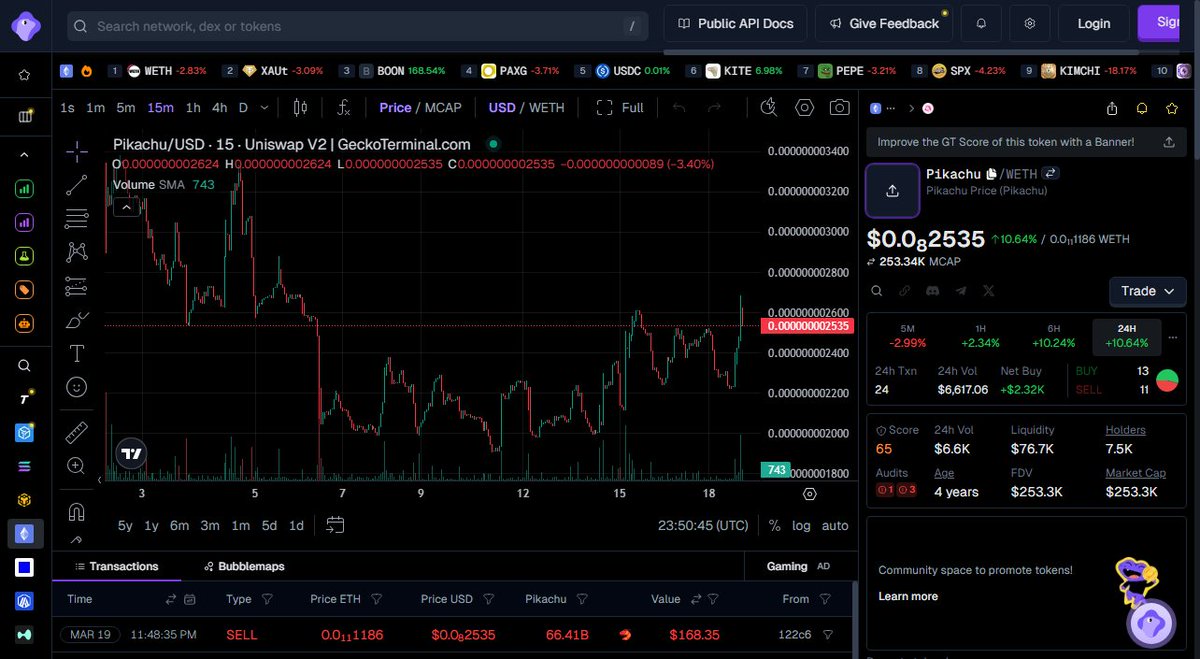
Task: Click the notification bell in top bar
Action: tap(982, 23)
